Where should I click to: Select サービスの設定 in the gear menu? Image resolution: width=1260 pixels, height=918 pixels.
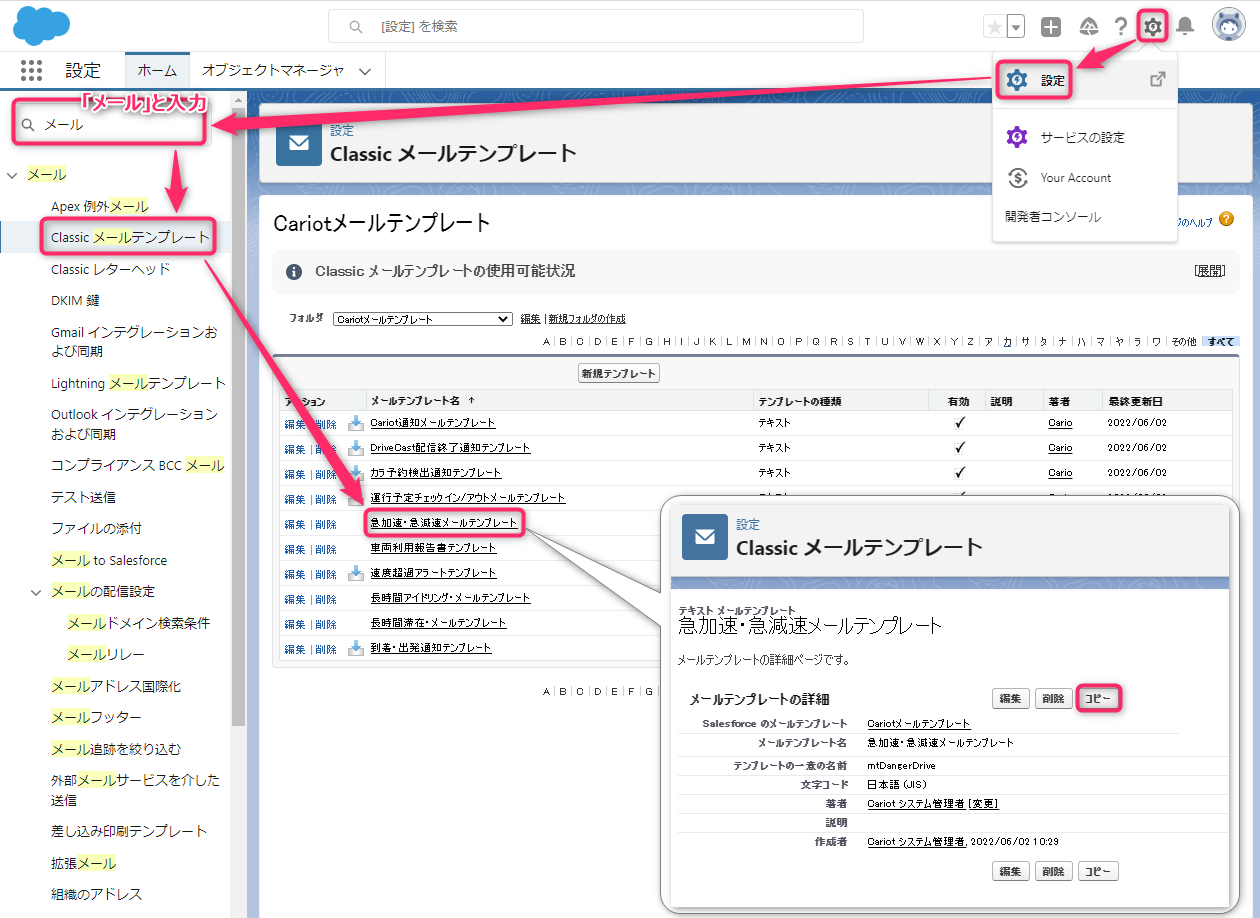pyautogui.click(x=1082, y=137)
